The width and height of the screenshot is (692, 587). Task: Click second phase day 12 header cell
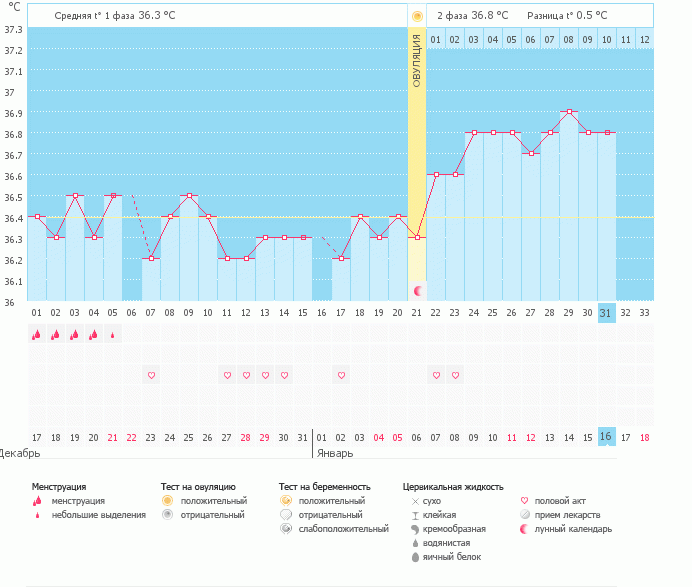[644, 39]
